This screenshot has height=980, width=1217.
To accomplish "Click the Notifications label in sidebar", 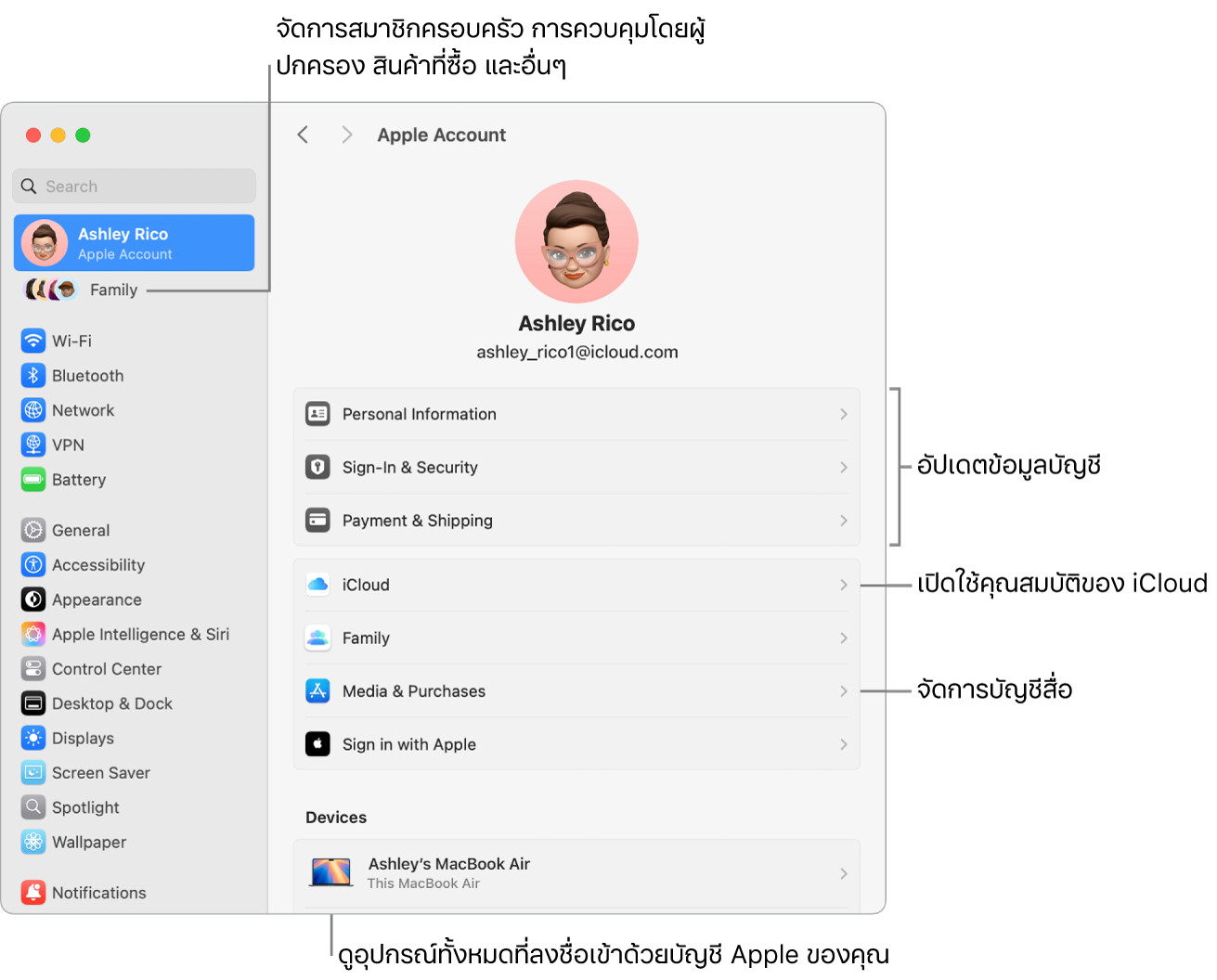I will pos(99,893).
